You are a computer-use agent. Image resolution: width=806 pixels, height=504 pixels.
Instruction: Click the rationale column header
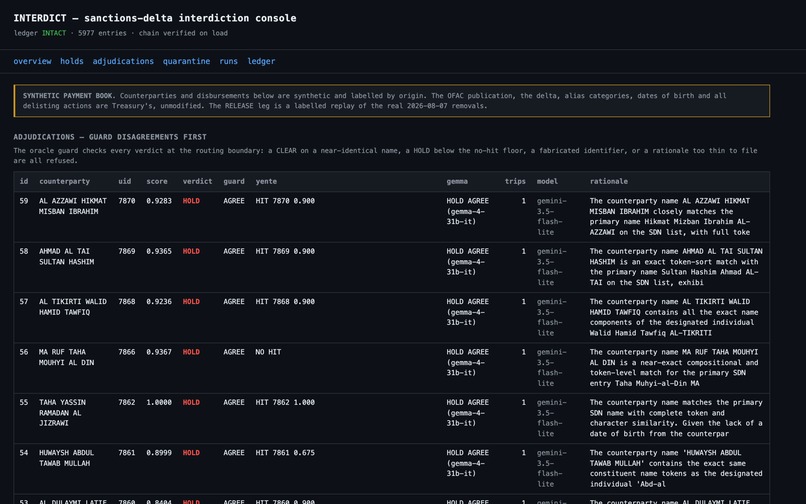click(x=609, y=181)
